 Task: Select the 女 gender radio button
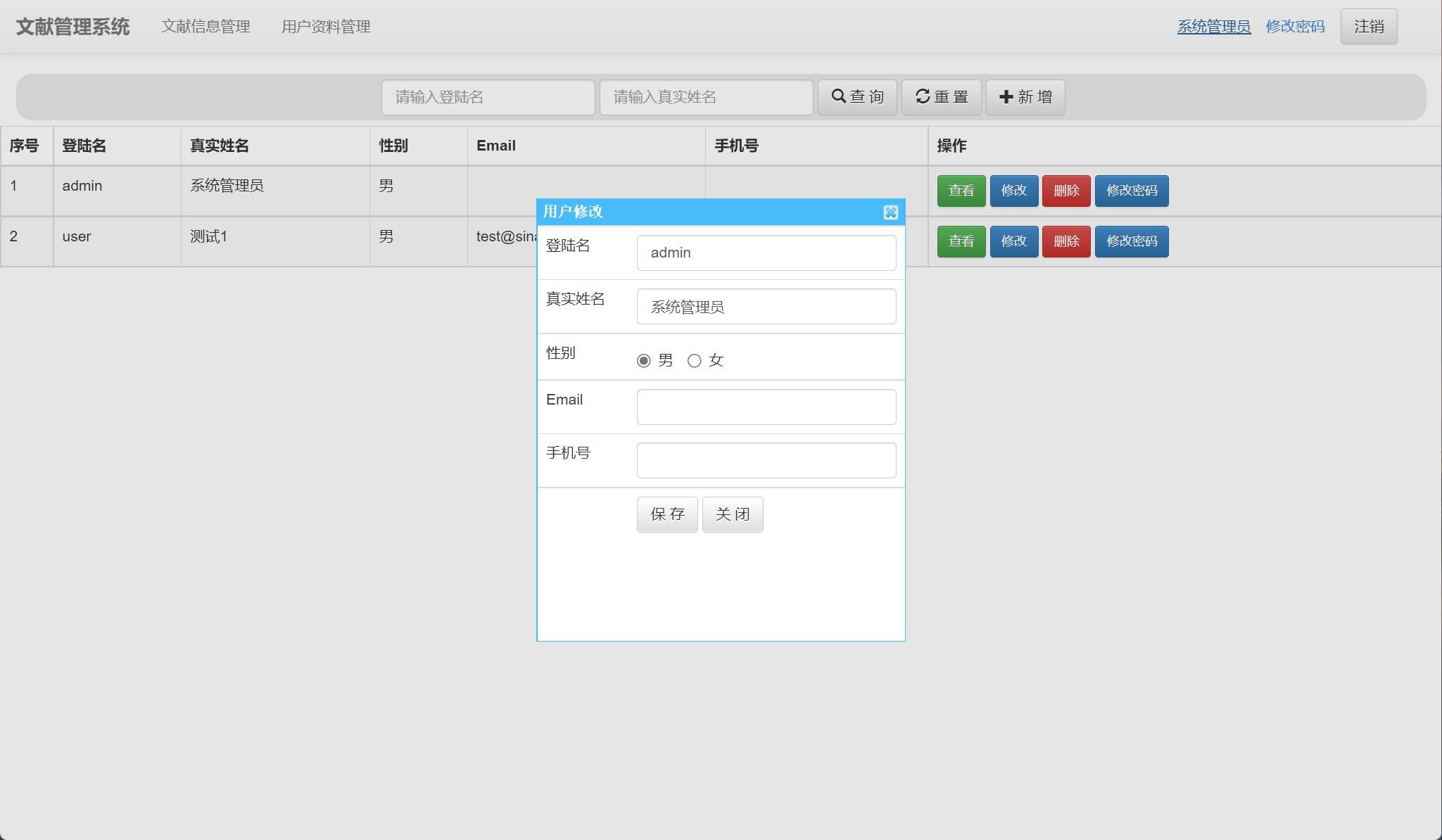click(696, 361)
